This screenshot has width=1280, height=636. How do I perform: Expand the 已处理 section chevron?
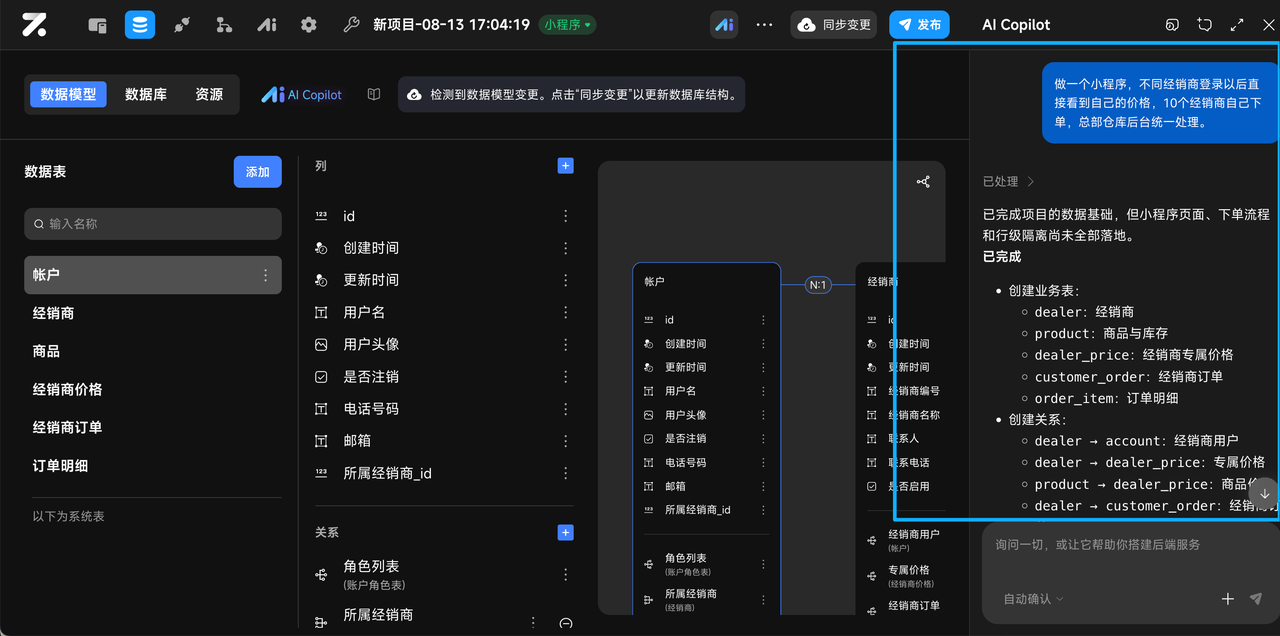click(1031, 182)
